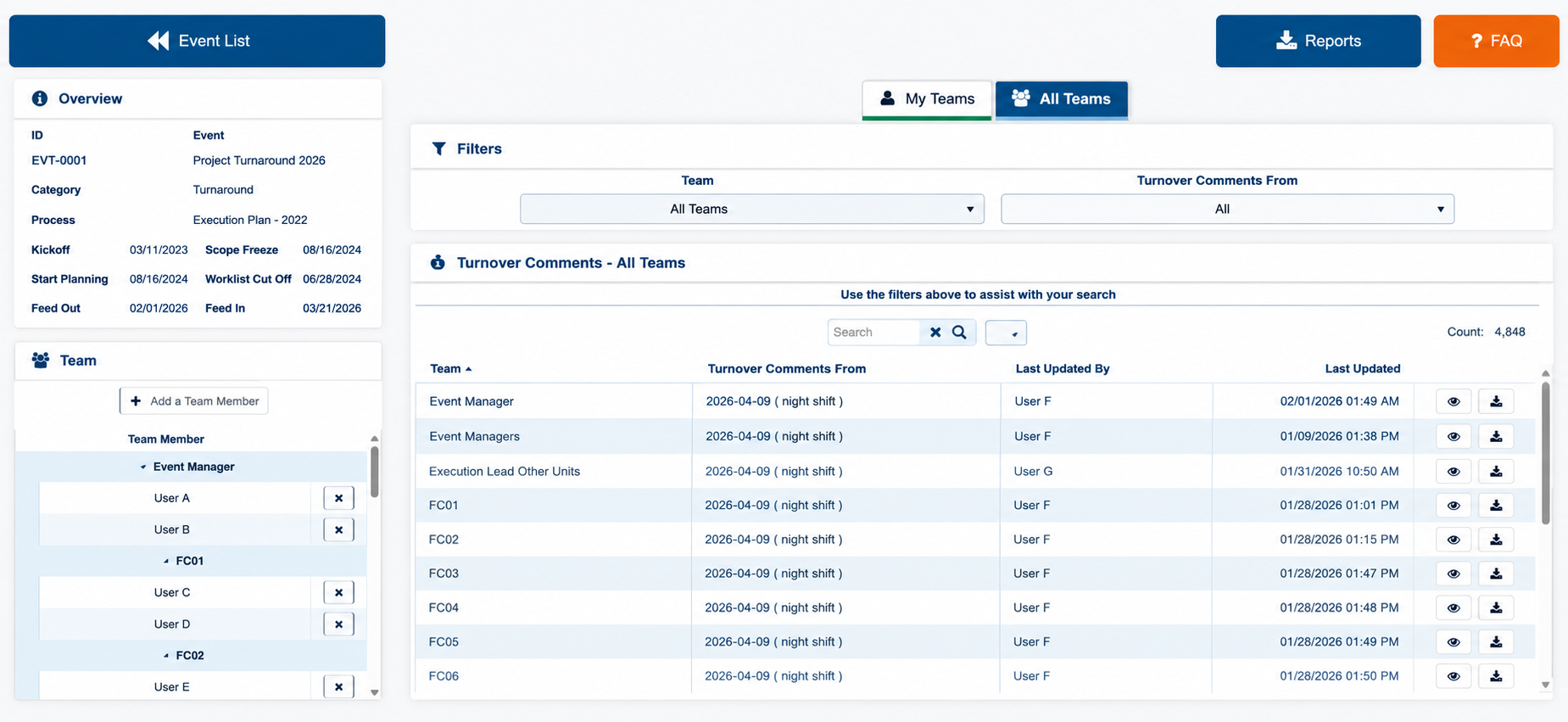1568x722 pixels.
Task: Open the eye view for FC01 row
Action: pos(1454,505)
